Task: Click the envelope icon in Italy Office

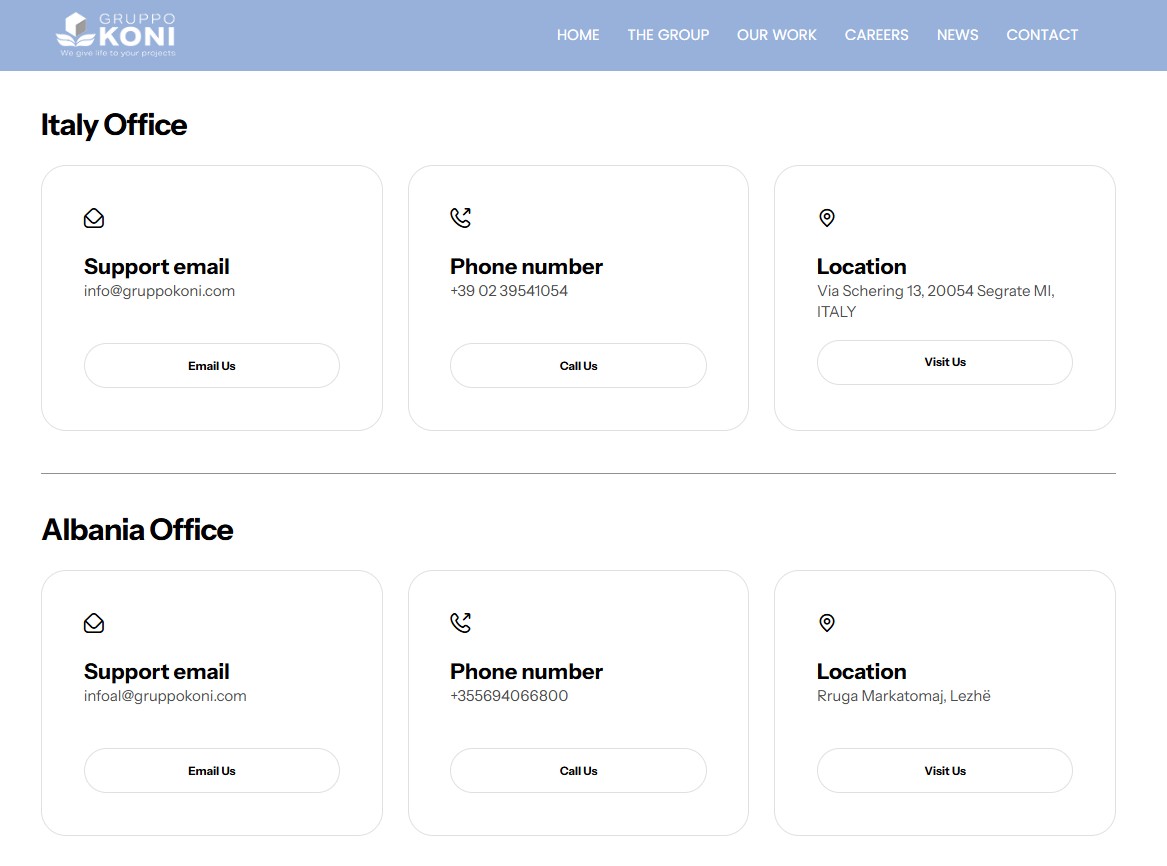Action: coord(94,218)
